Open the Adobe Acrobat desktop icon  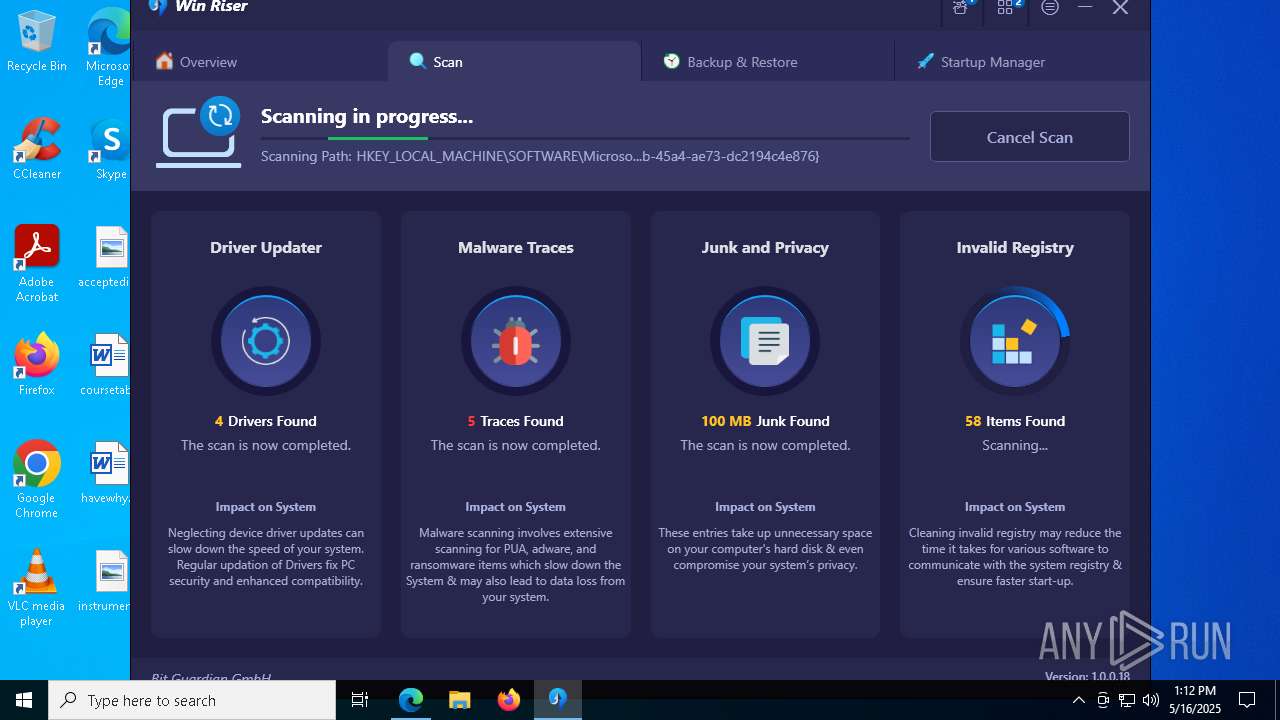36,265
